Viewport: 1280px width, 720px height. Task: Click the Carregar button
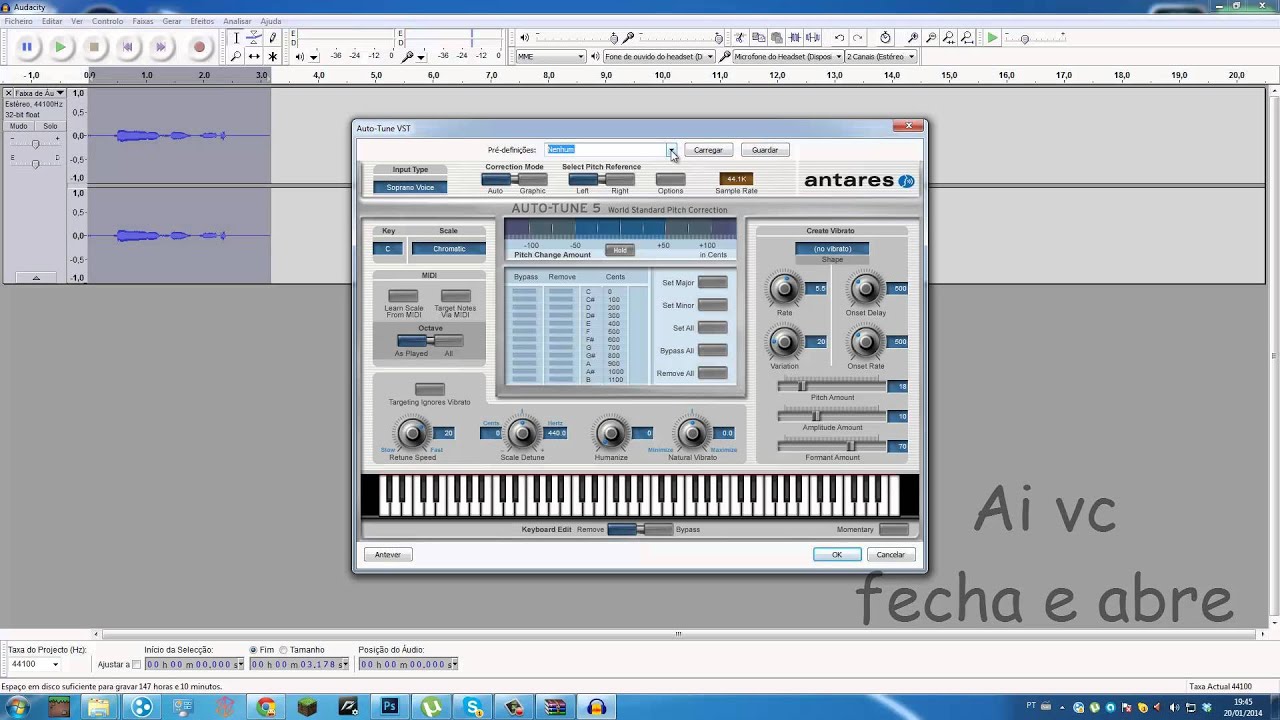click(x=708, y=150)
